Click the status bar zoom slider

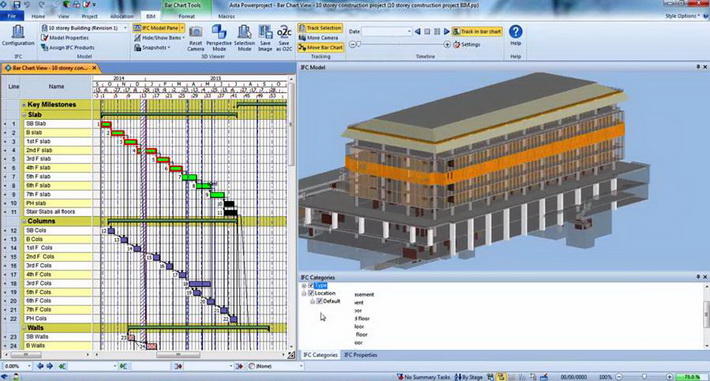643,376
